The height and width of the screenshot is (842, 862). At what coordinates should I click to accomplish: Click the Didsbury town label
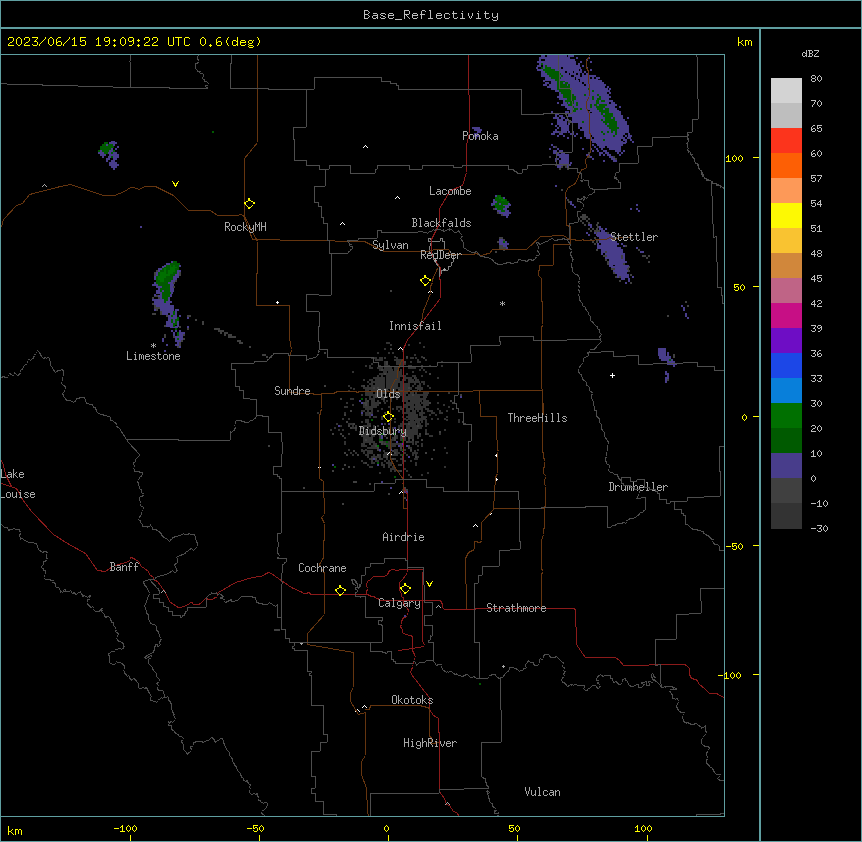[383, 431]
